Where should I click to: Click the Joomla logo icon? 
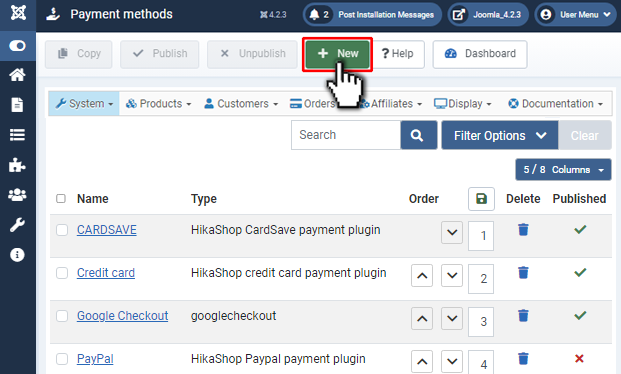(18, 13)
